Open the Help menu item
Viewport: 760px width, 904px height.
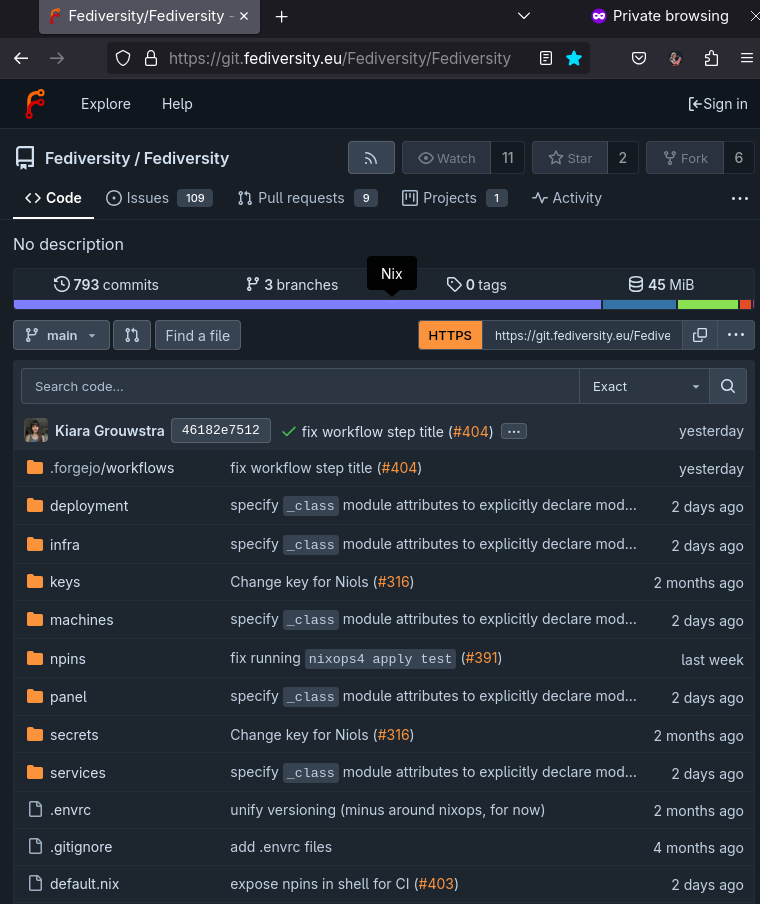click(x=177, y=104)
